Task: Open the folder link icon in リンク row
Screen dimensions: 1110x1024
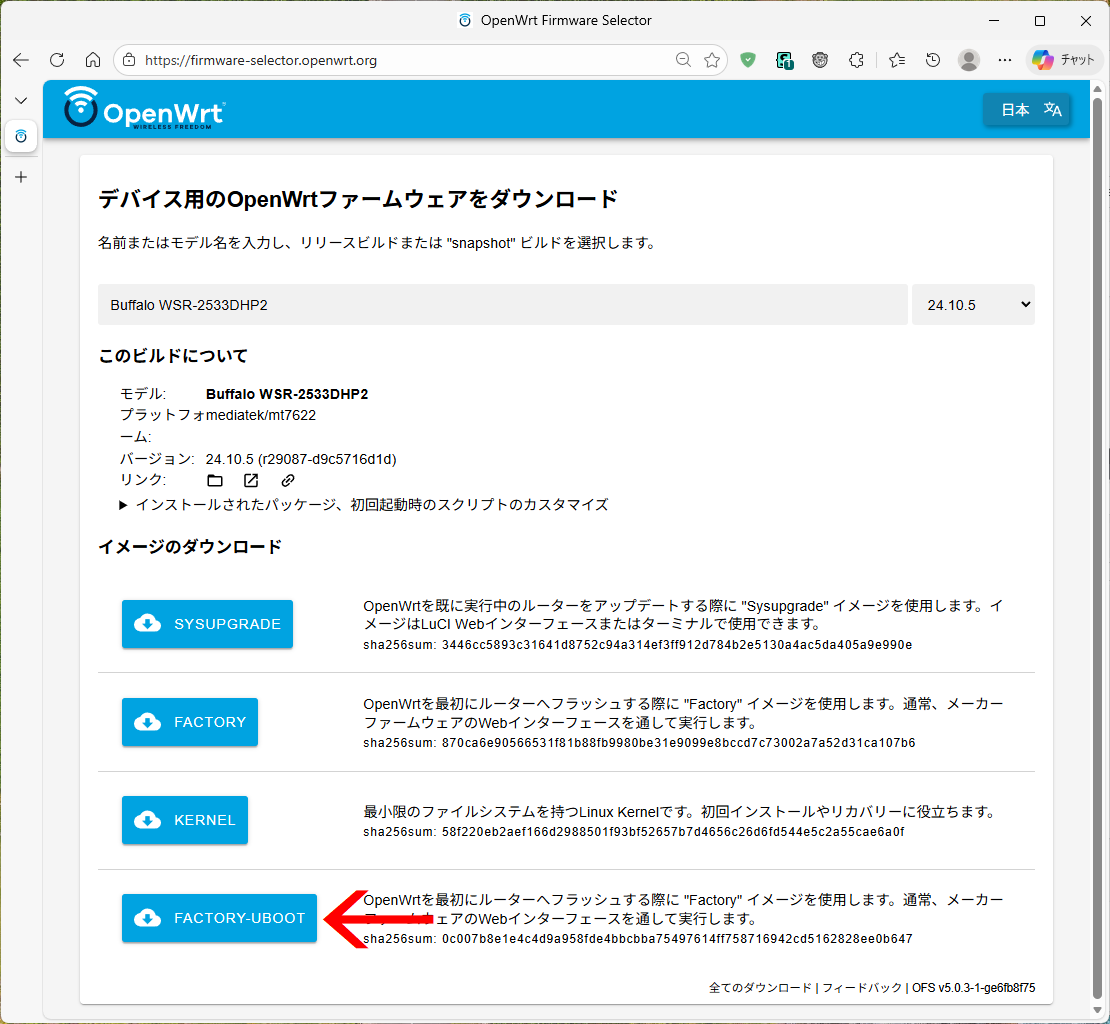Action: 215,481
